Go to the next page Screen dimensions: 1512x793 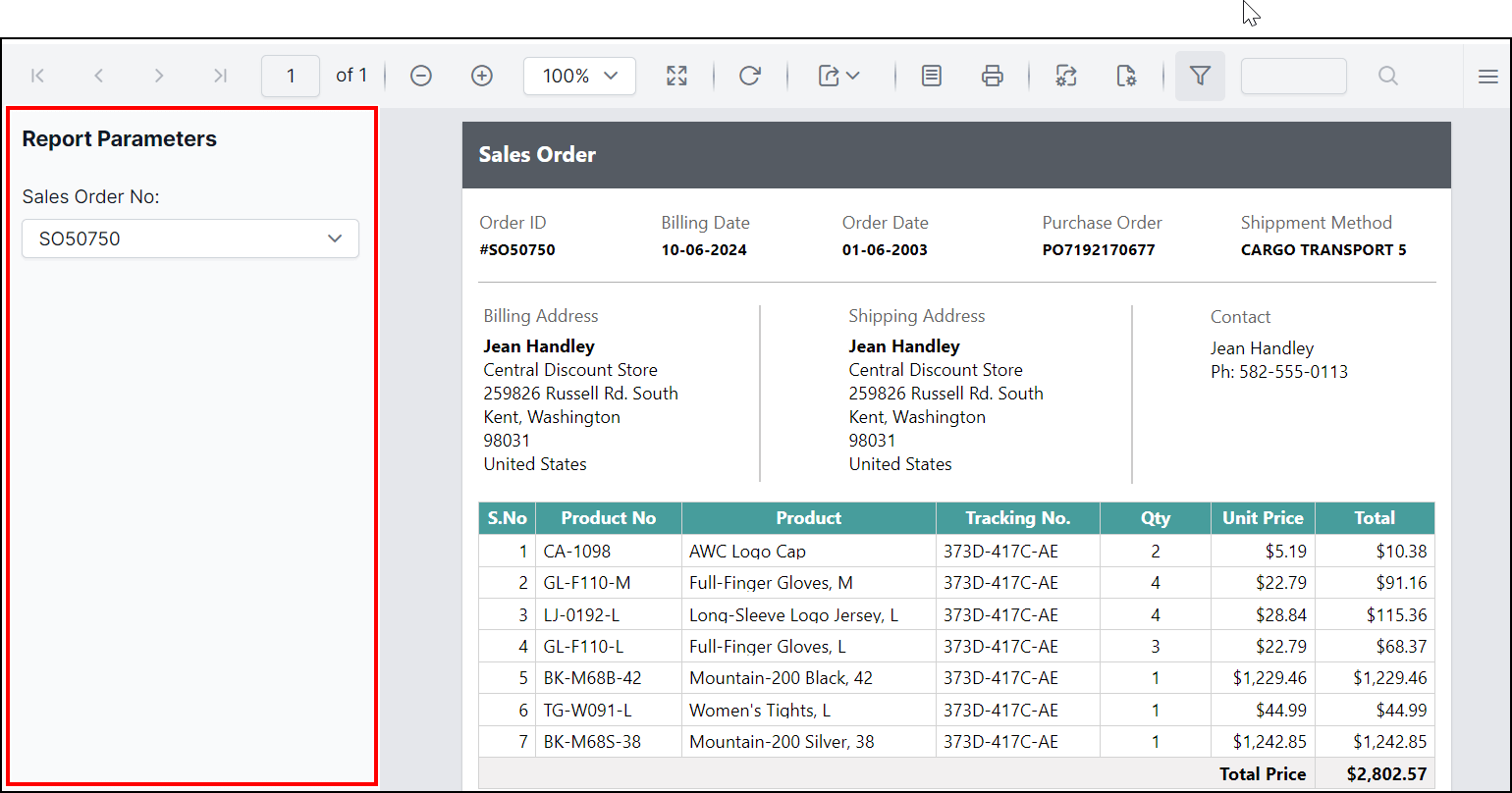(x=159, y=76)
